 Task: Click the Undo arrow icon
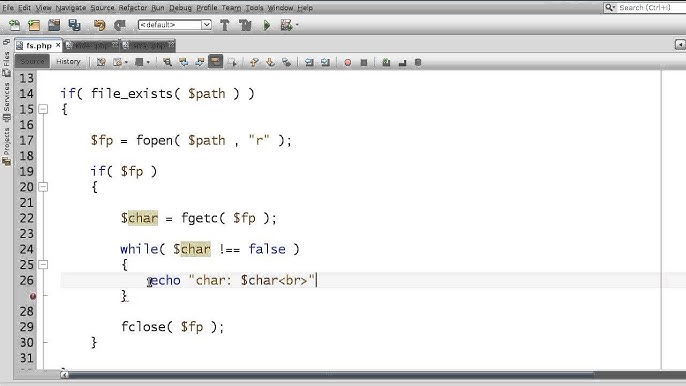click(x=100, y=25)
